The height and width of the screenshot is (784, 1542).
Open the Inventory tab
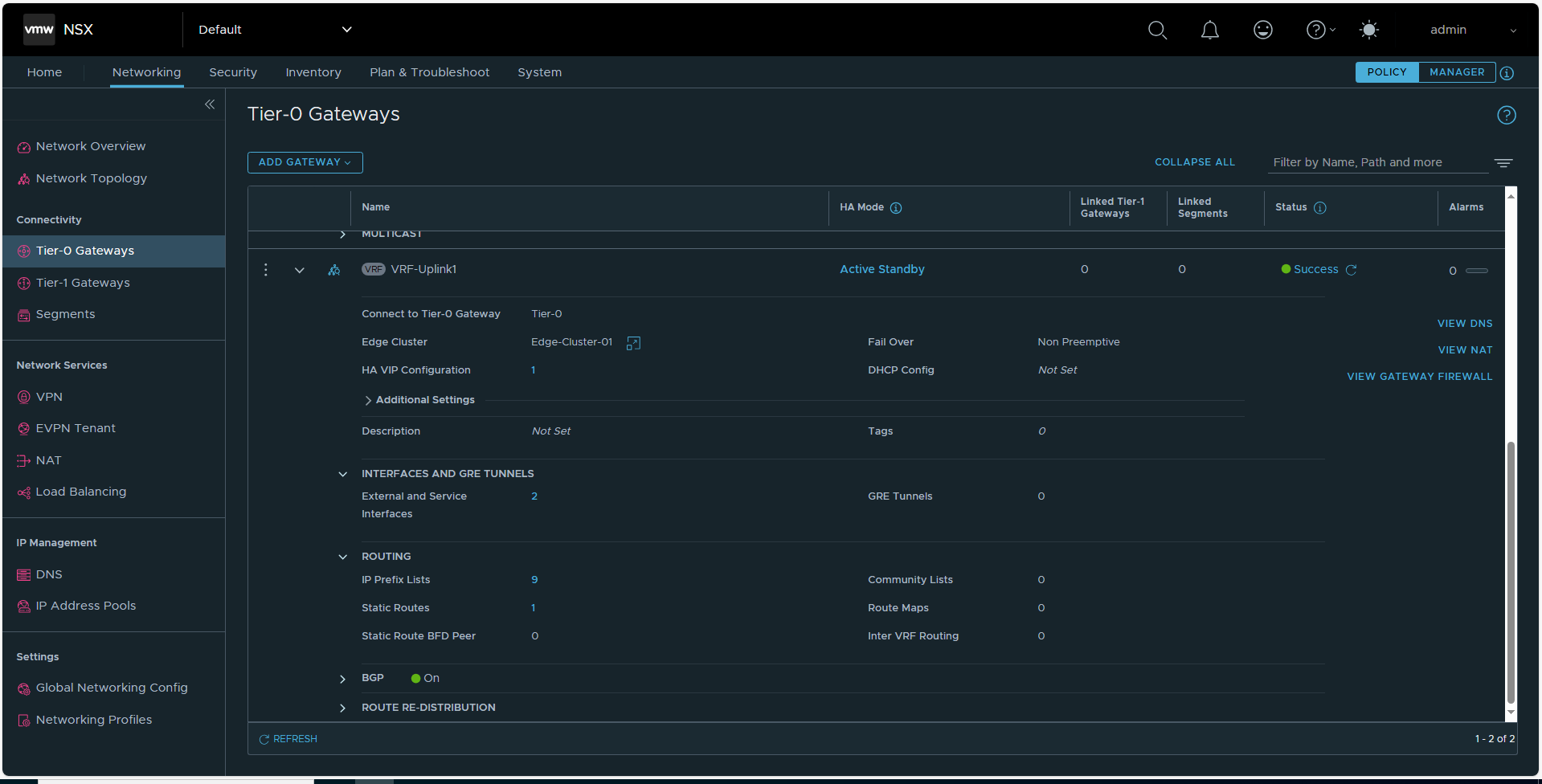(313, 72)
